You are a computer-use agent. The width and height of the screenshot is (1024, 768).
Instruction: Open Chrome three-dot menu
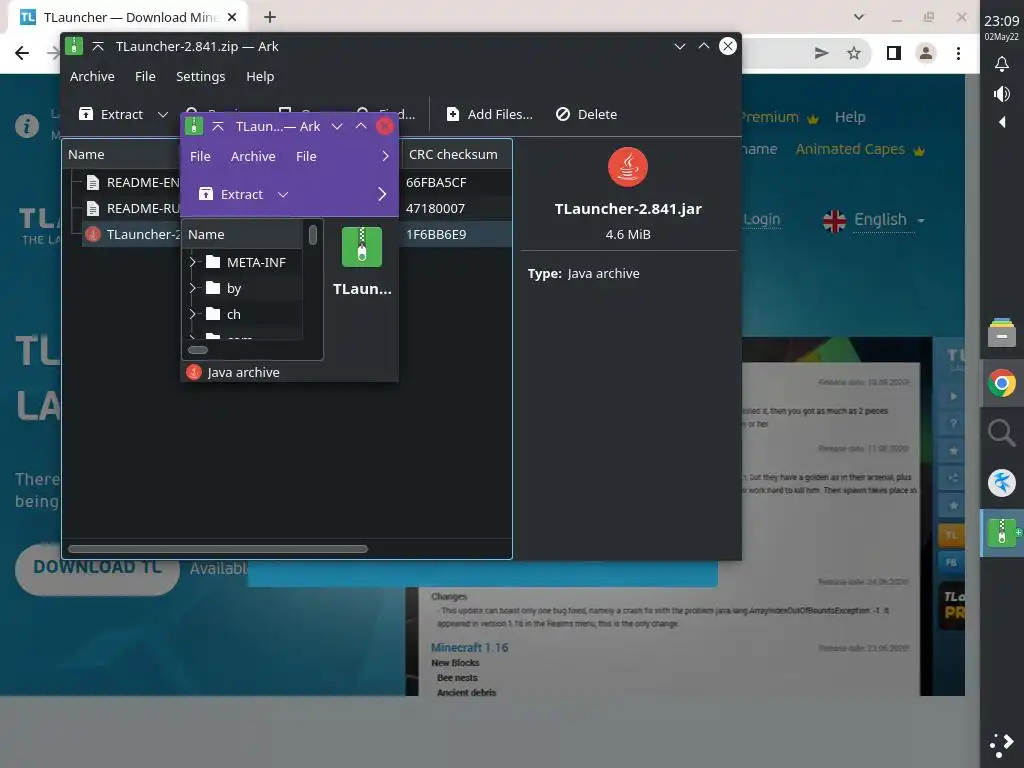958,53
